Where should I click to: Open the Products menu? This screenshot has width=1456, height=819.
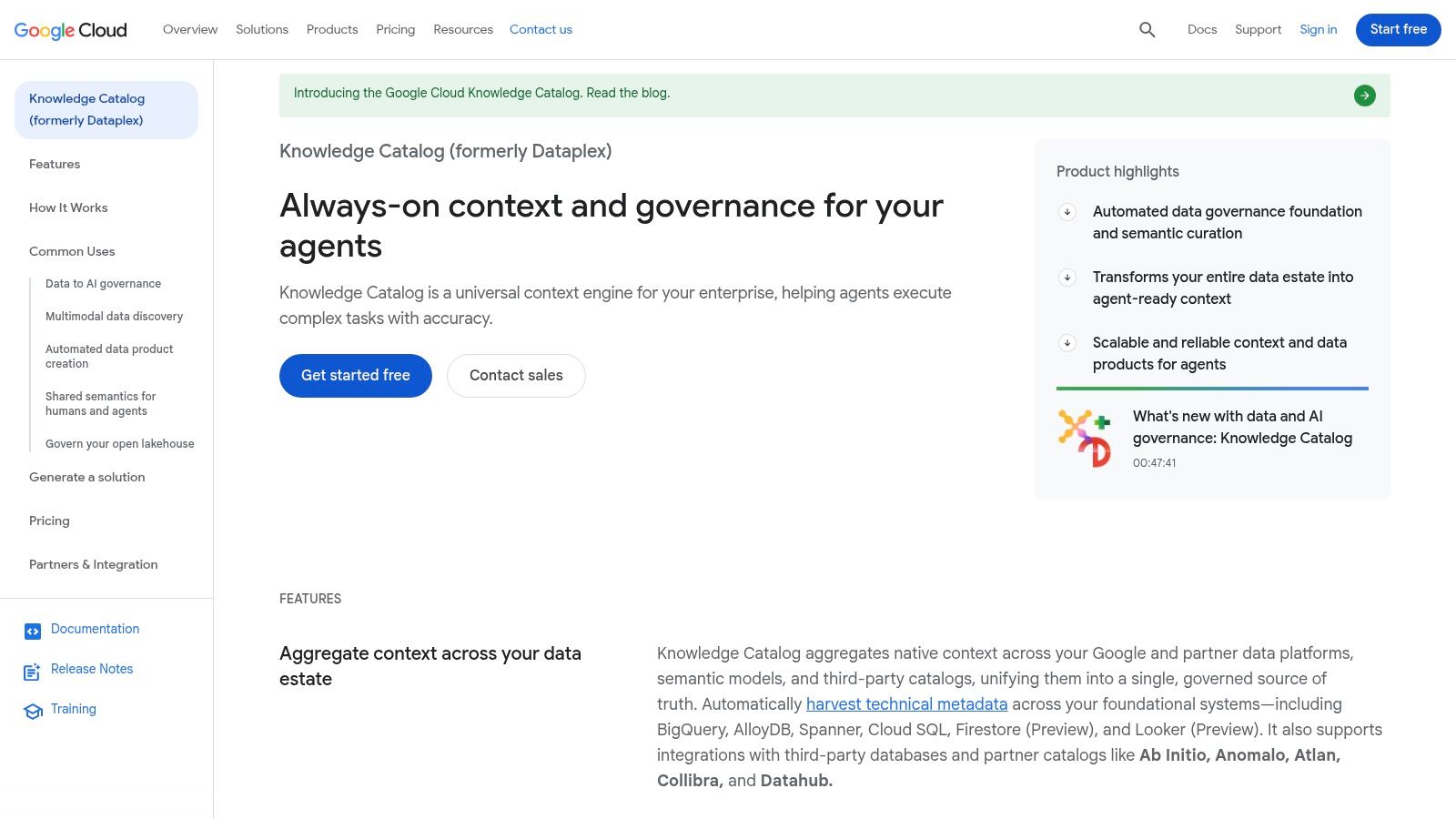click(x=332, y=30)
